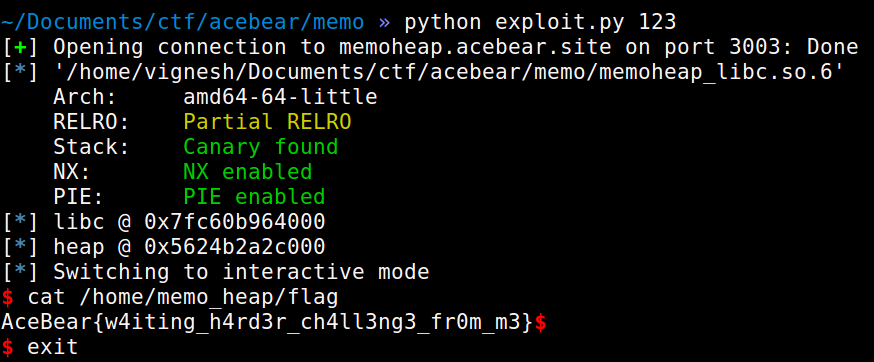Click the green 'NX enabled' value
This screenshot has height=362, width=874.
[x=248, y=172]
